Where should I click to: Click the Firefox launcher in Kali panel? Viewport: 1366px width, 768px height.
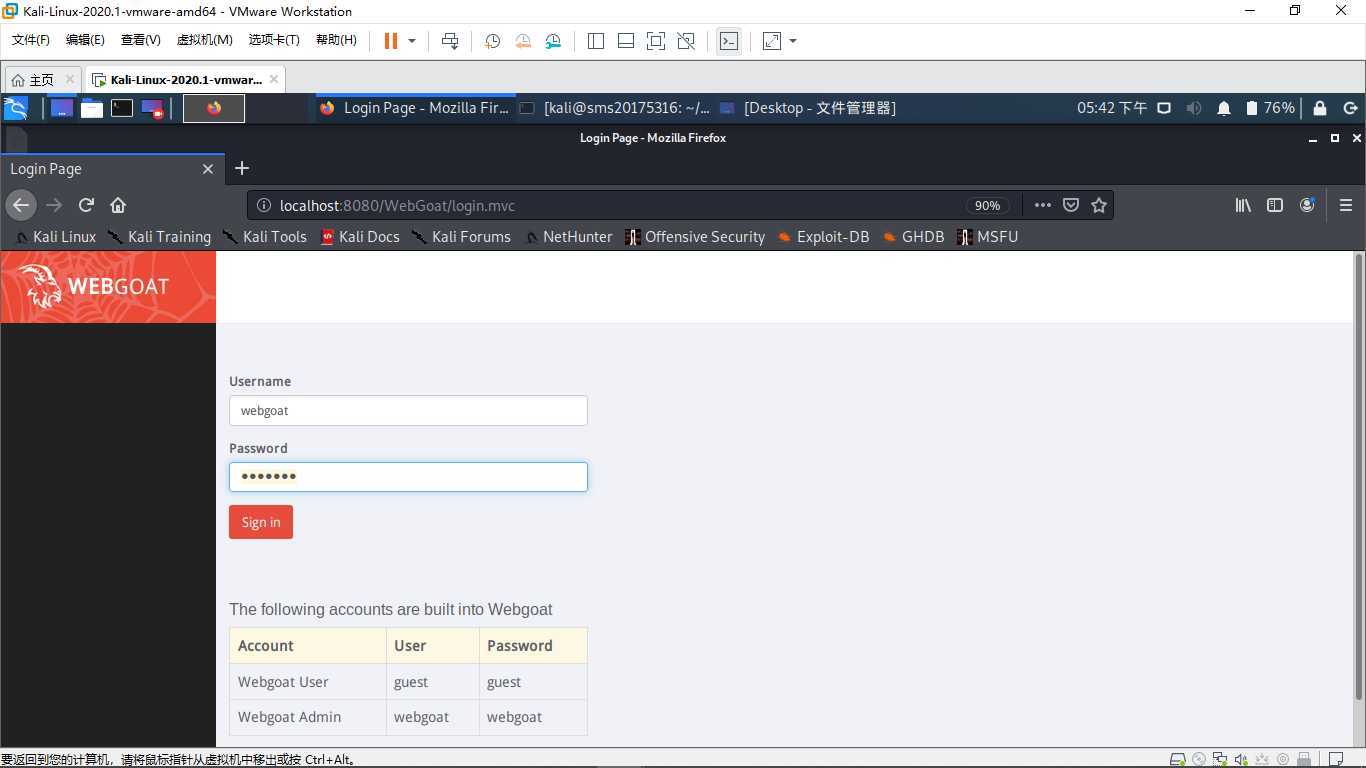point(214,108)
